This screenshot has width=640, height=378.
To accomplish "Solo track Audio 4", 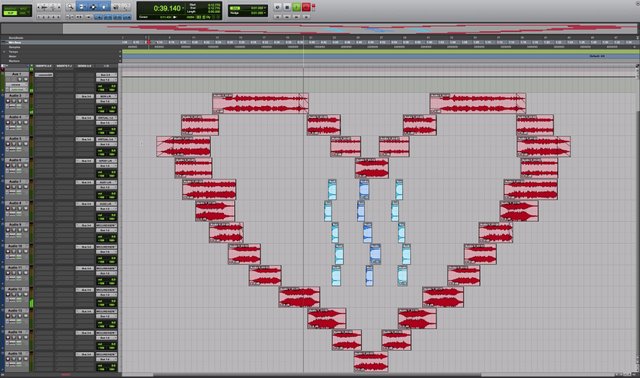I will (x=20, y=122).
